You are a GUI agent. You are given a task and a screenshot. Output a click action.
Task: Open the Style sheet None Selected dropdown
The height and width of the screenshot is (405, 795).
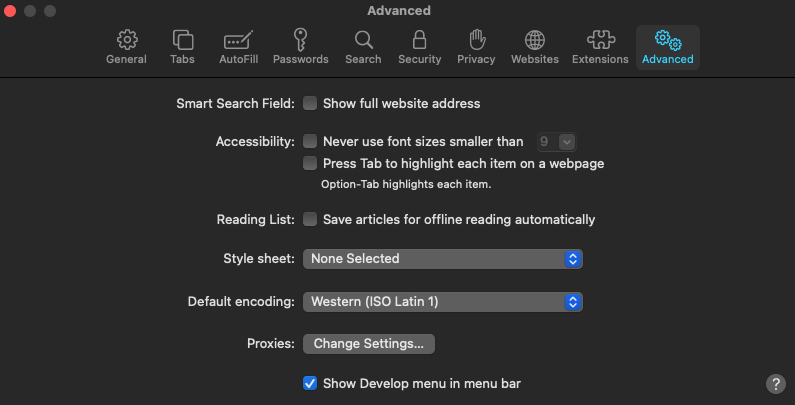[x=443, y=259]
